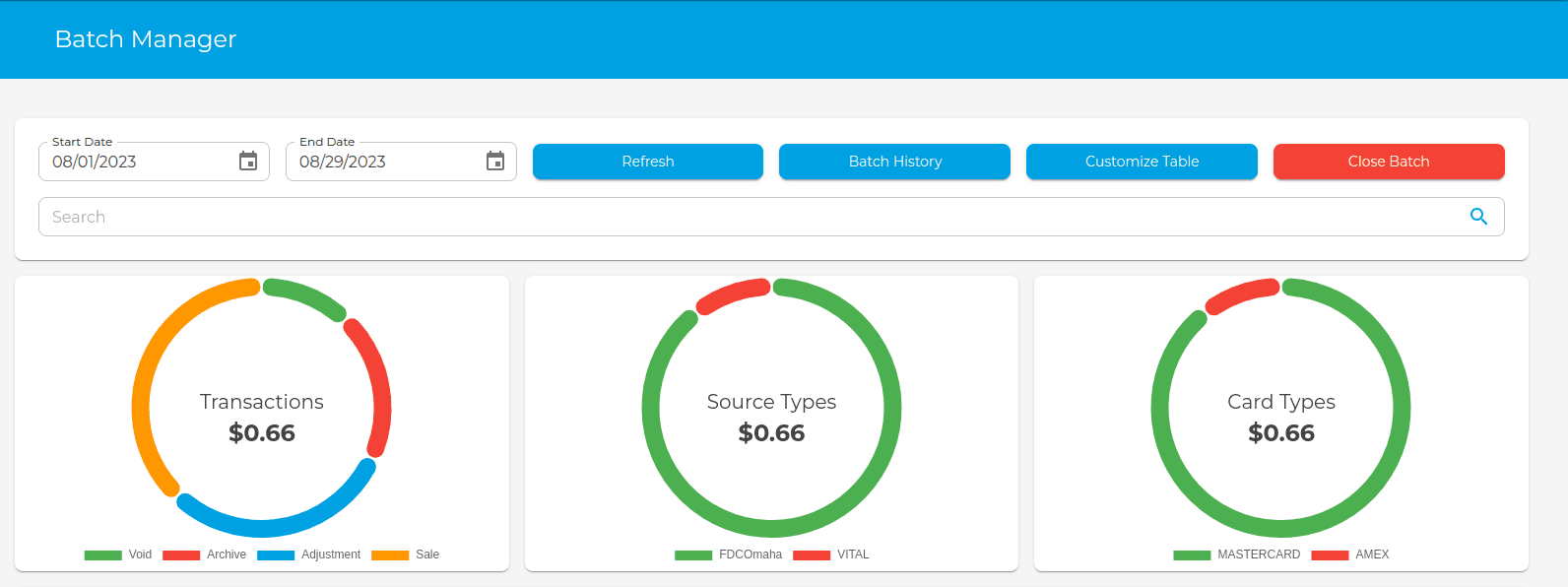Toggle the MASTERCARD legend item

click(1237, 554)
